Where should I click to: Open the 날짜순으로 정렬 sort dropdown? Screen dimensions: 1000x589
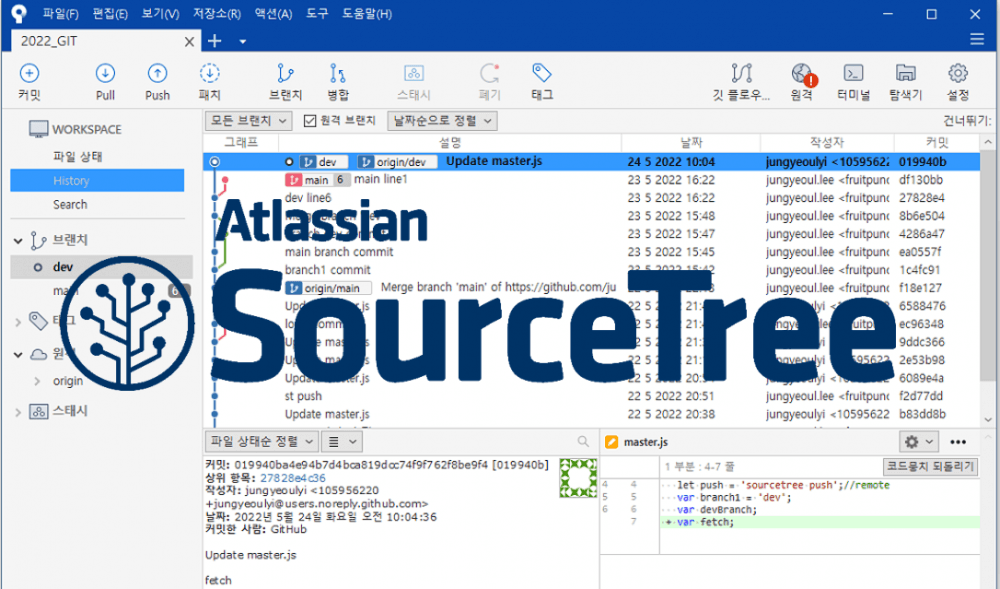tap(442, 120)
